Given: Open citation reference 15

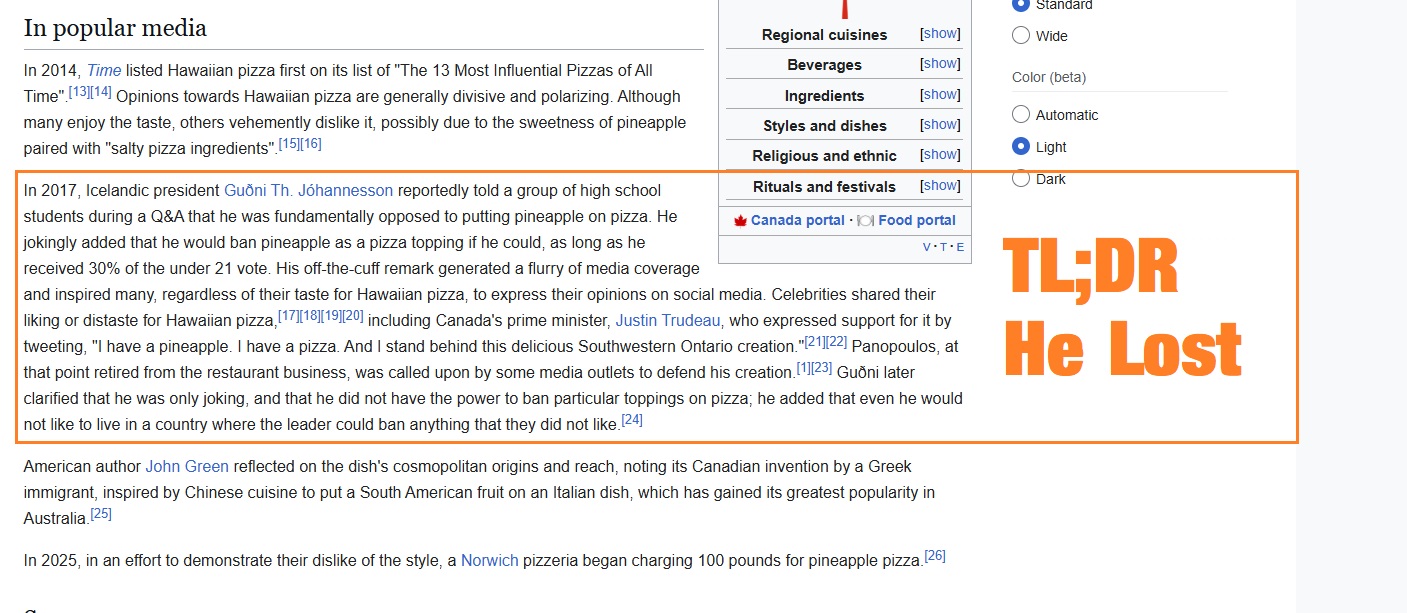Looking at the screenshot, I should click(x=289, y=144).
